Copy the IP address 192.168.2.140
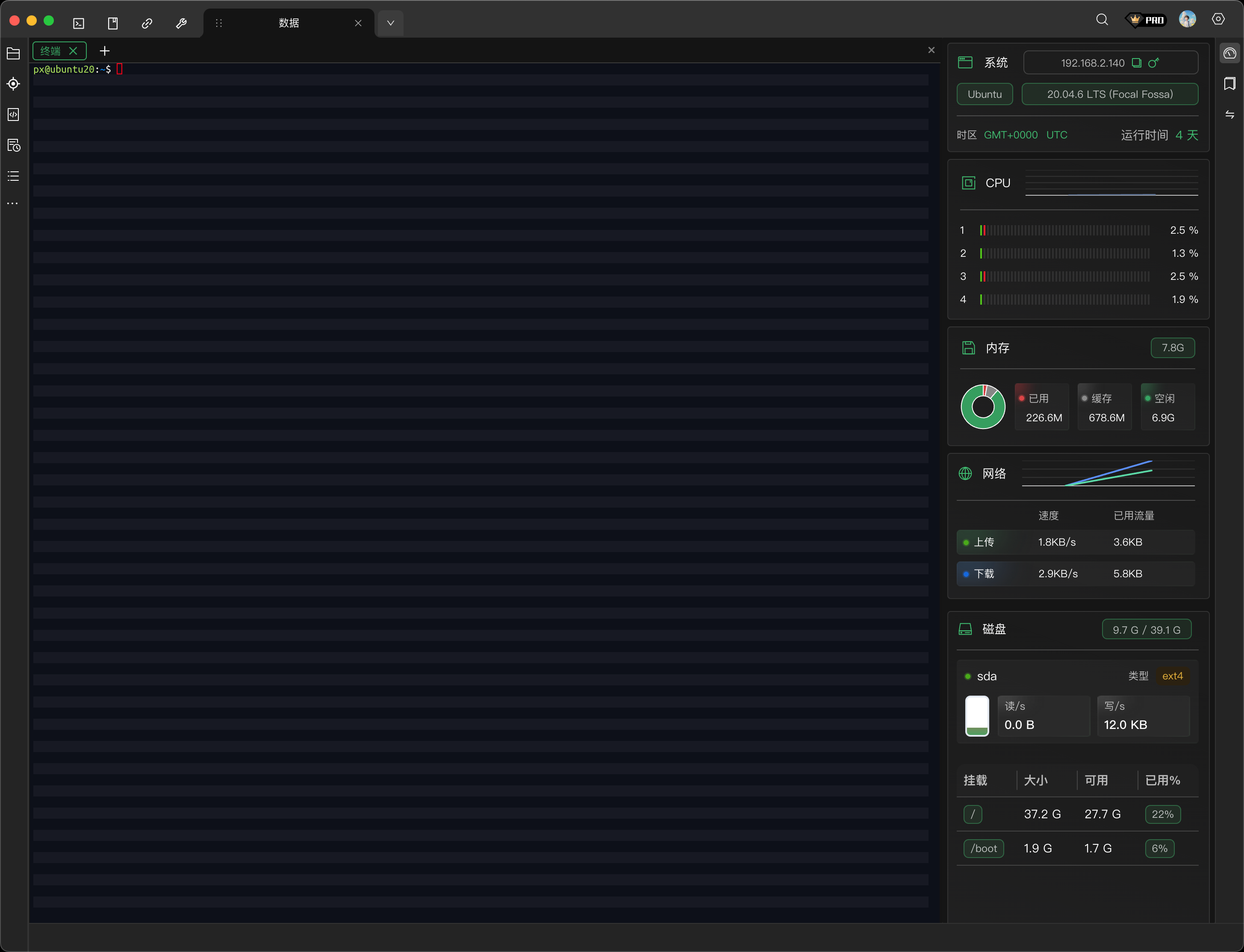Image resolution: width=1244 pixels, height=952 pixels. click(1136, 63)
